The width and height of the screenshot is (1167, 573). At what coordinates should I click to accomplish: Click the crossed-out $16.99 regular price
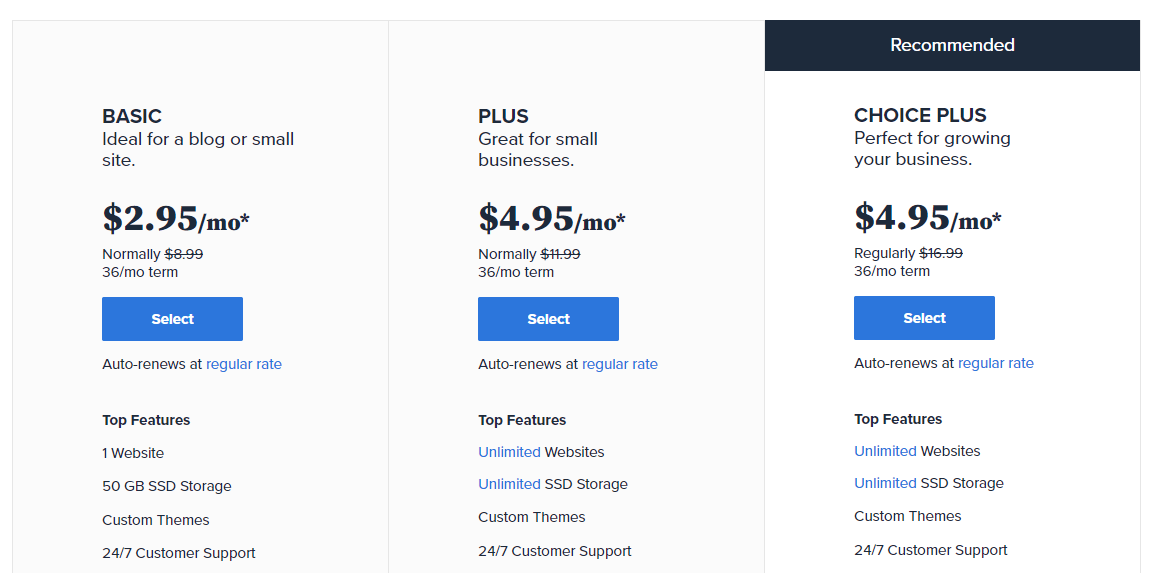(941, 253)
